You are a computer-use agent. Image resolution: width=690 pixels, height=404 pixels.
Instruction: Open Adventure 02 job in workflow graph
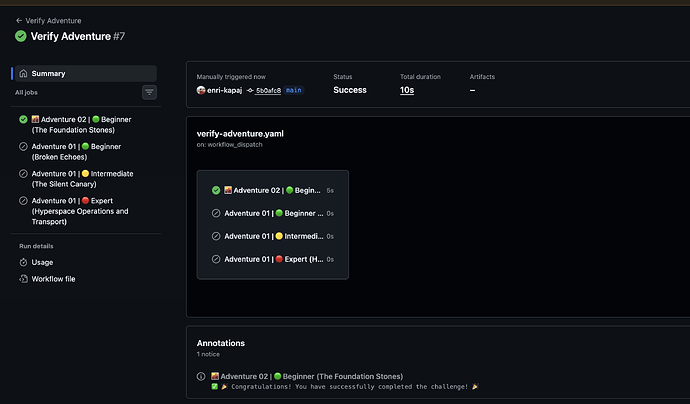[272, 191]
